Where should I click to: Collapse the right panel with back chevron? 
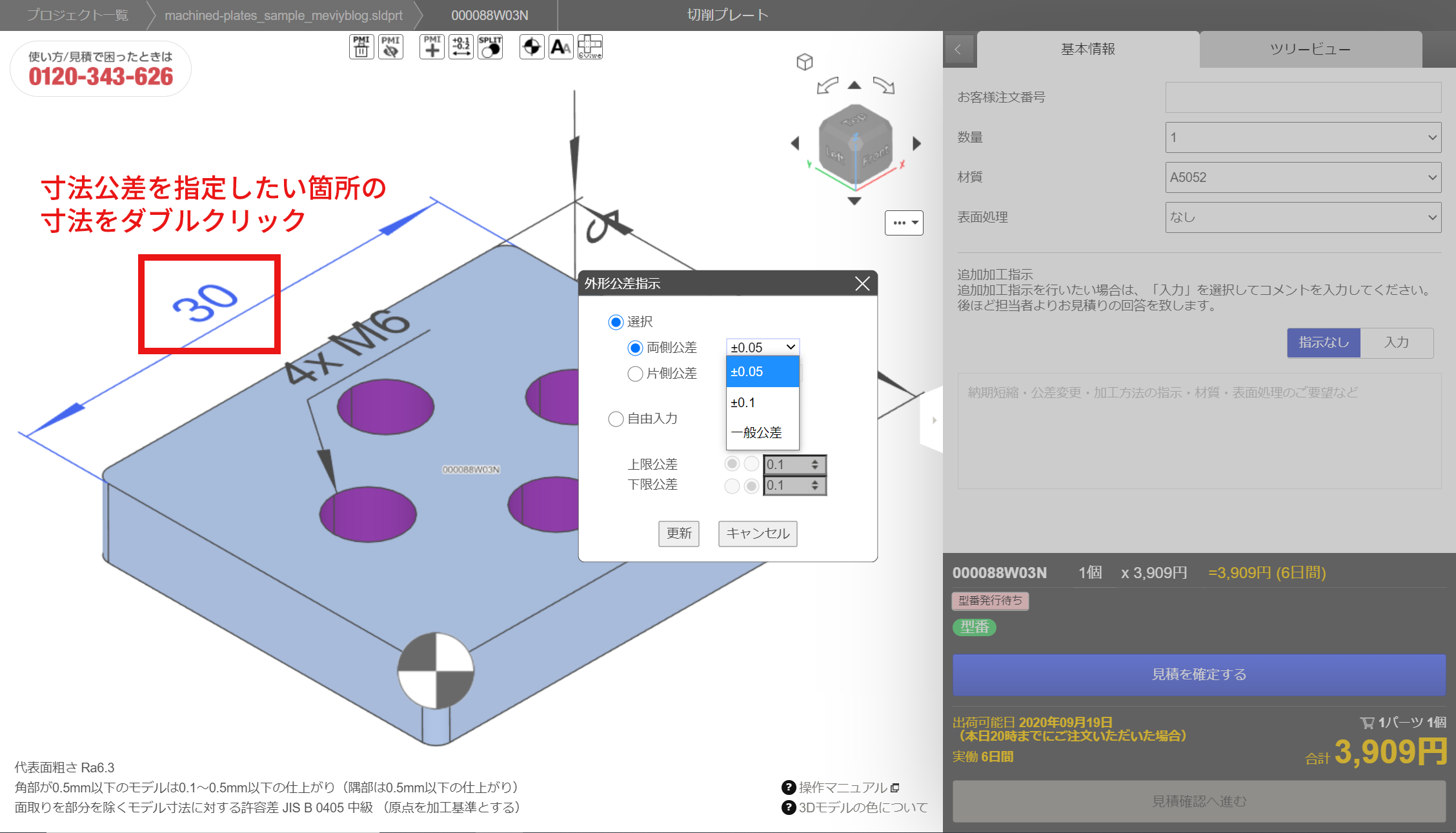click(958, 50)
